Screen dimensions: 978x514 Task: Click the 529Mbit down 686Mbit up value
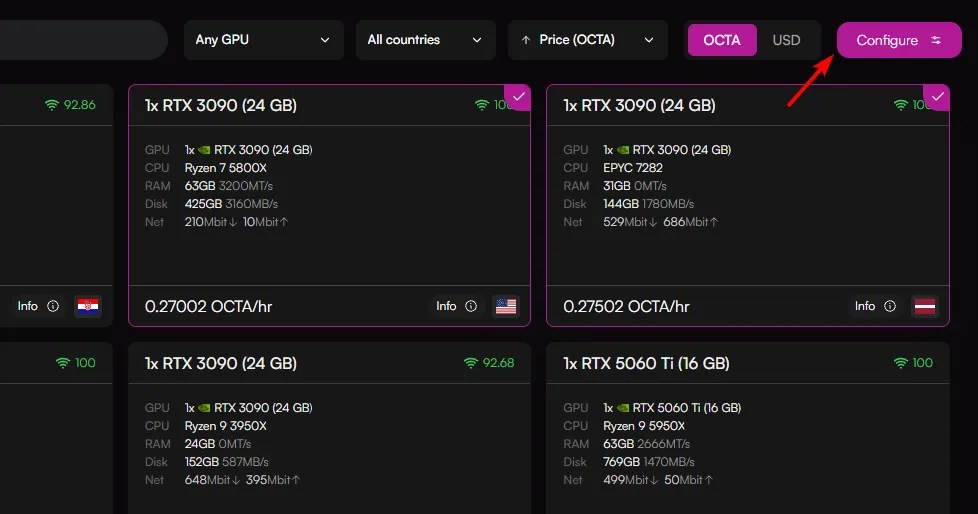click(661, 222)
